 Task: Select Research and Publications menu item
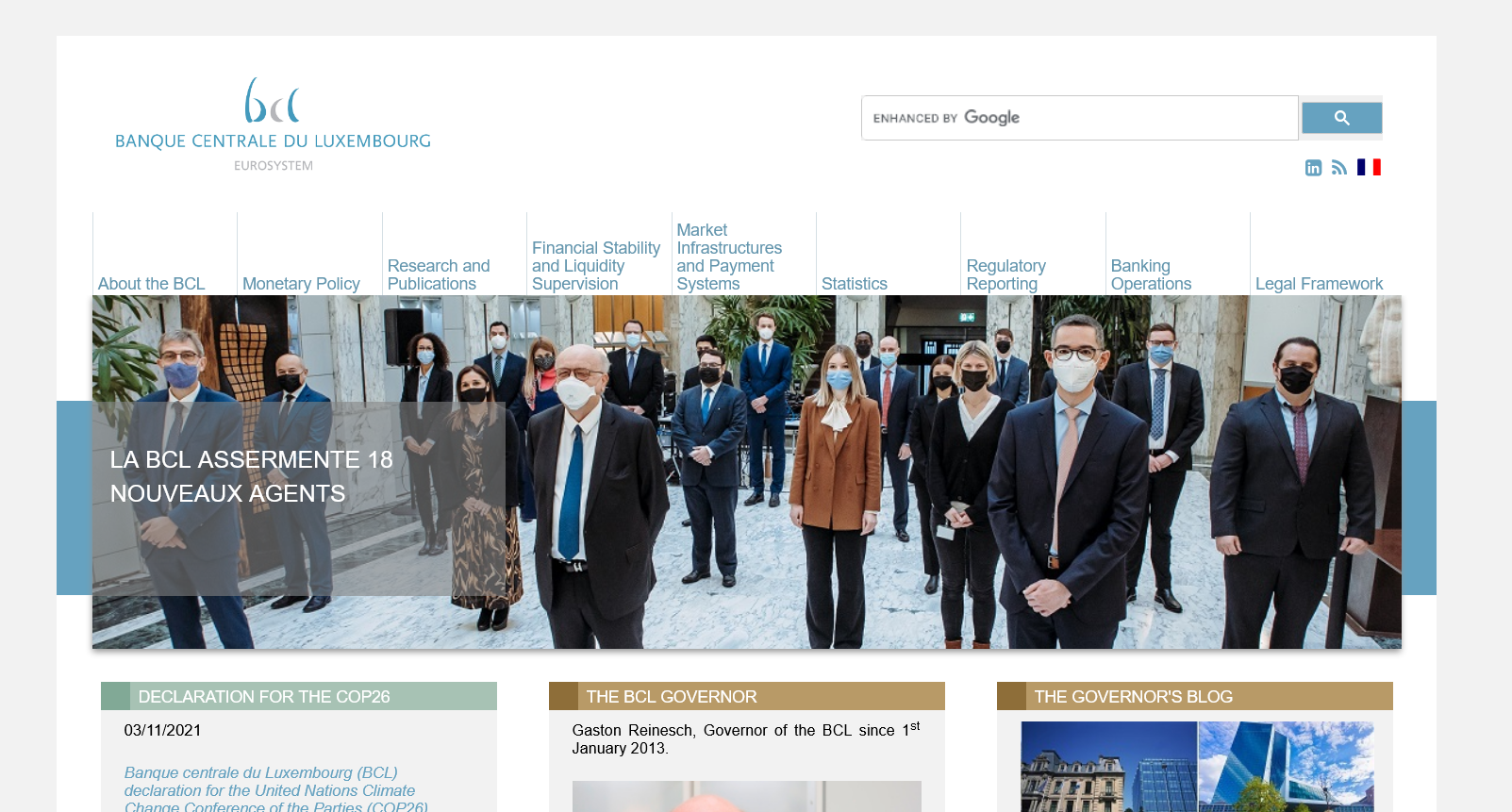(439, 274)
